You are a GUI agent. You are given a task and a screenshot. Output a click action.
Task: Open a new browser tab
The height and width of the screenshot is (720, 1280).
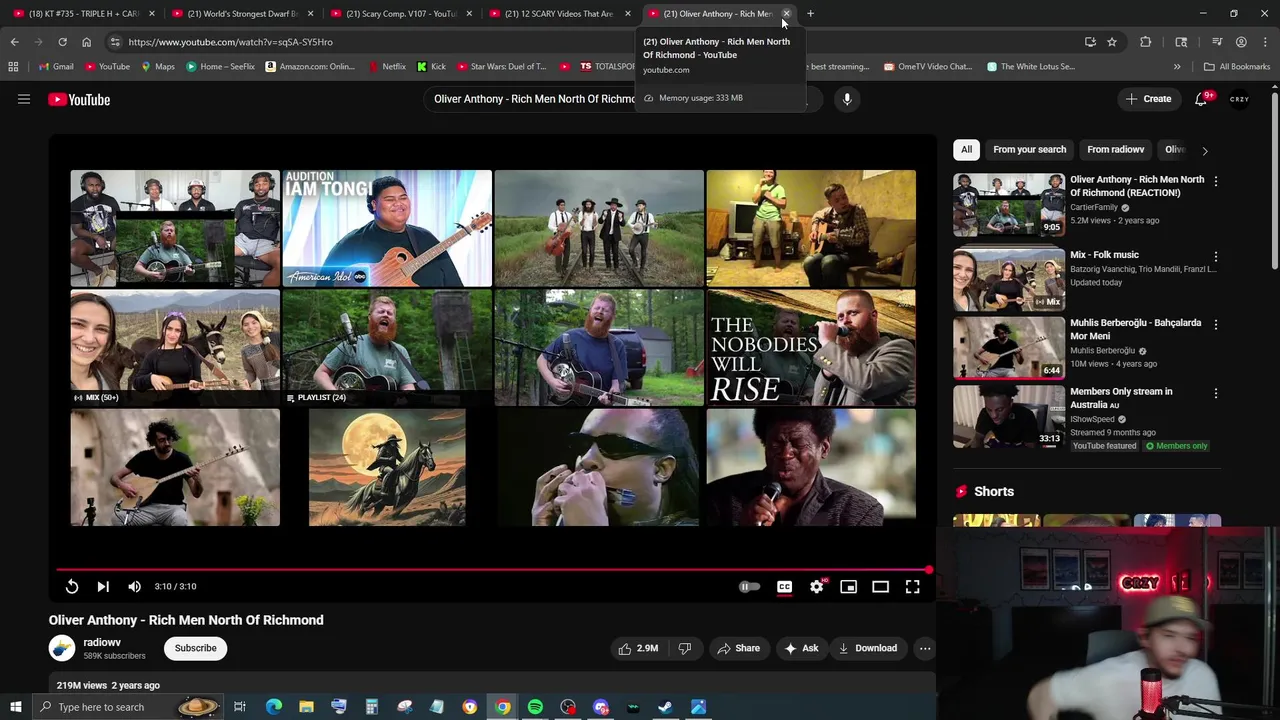(x=810, y=14)
